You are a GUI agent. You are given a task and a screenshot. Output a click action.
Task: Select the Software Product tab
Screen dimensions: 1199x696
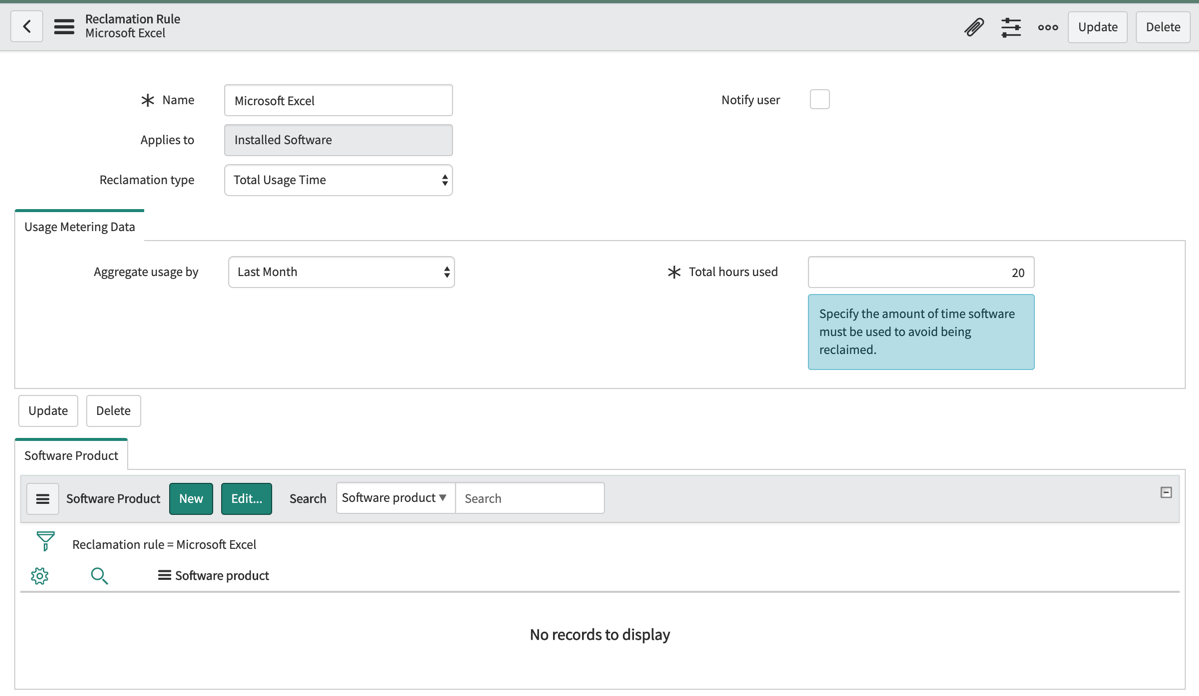coord(71,455)
